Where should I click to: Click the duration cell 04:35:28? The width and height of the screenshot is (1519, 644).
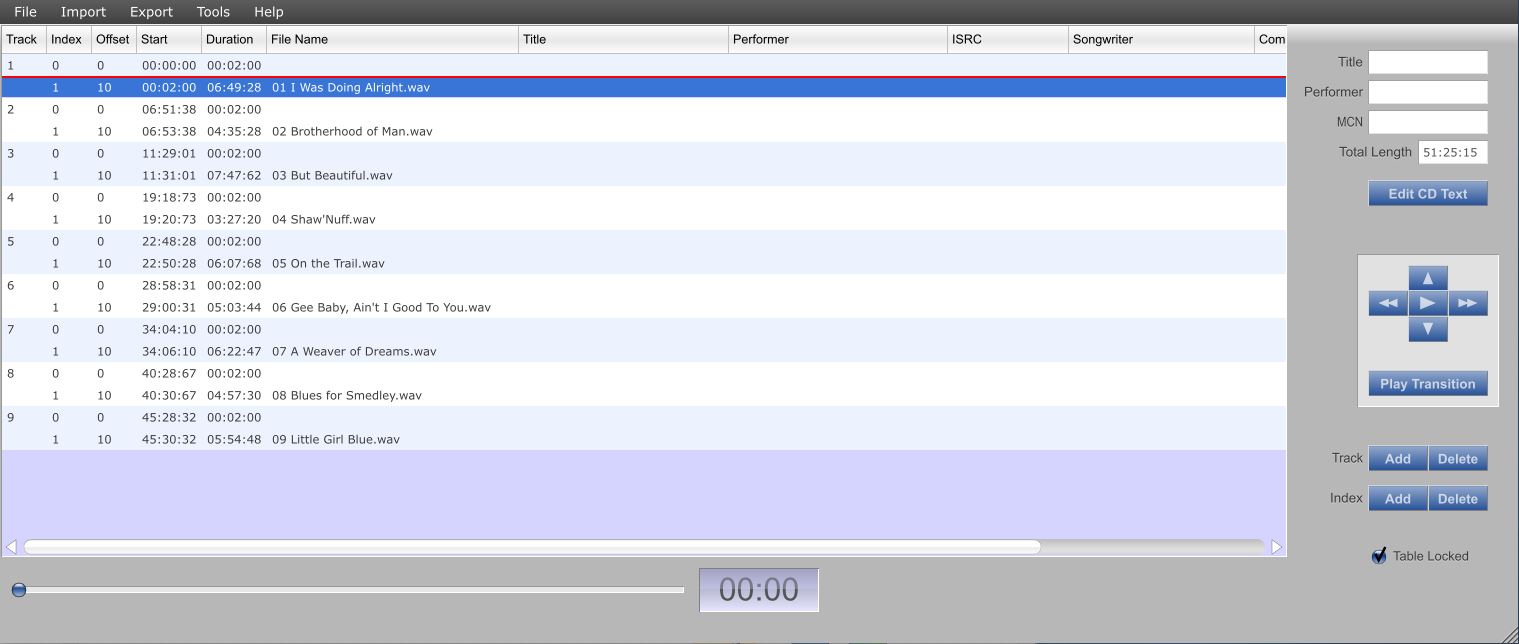[x=234, y=131]
